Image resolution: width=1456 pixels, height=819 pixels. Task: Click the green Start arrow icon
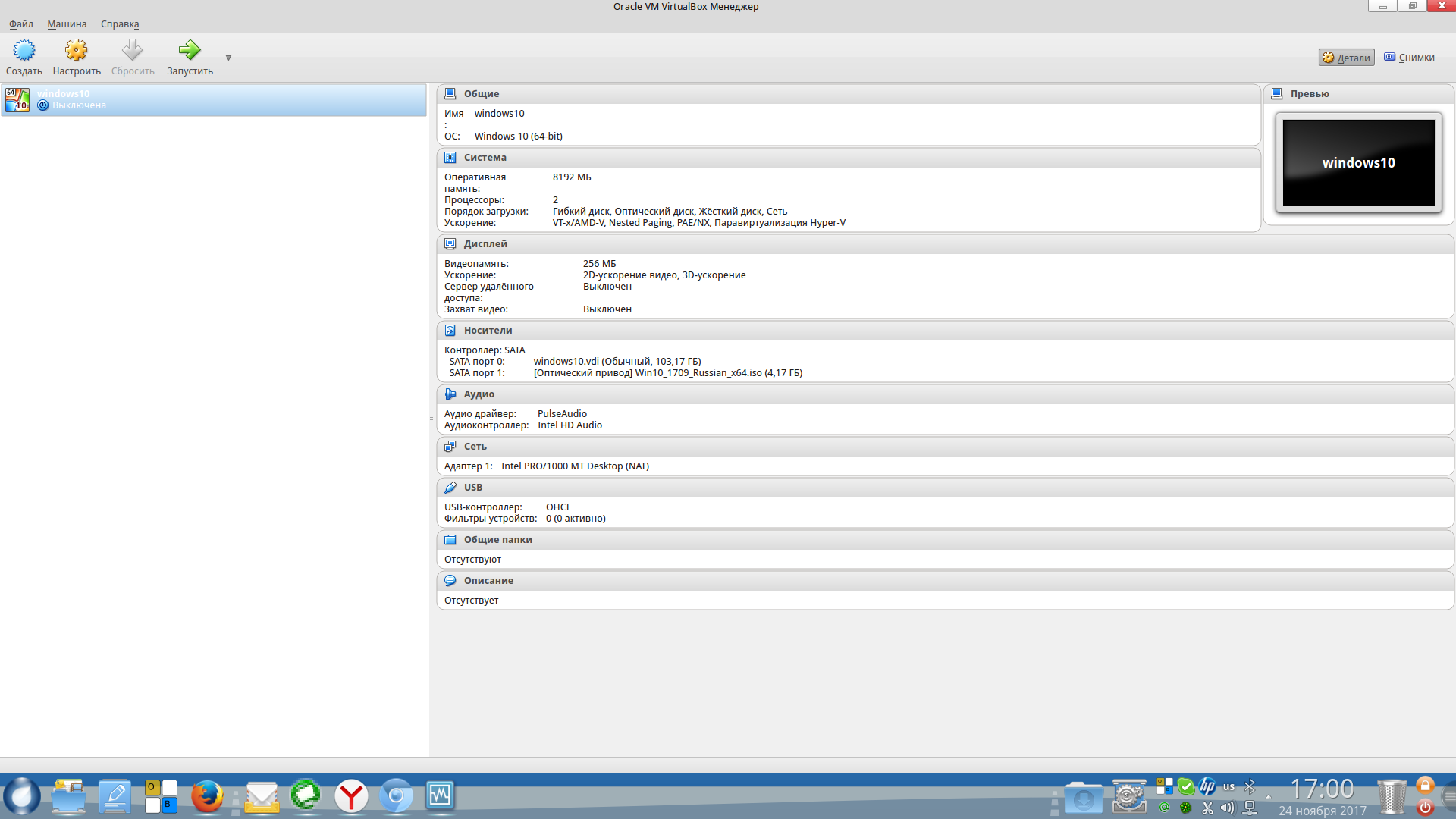coord(190,51)
